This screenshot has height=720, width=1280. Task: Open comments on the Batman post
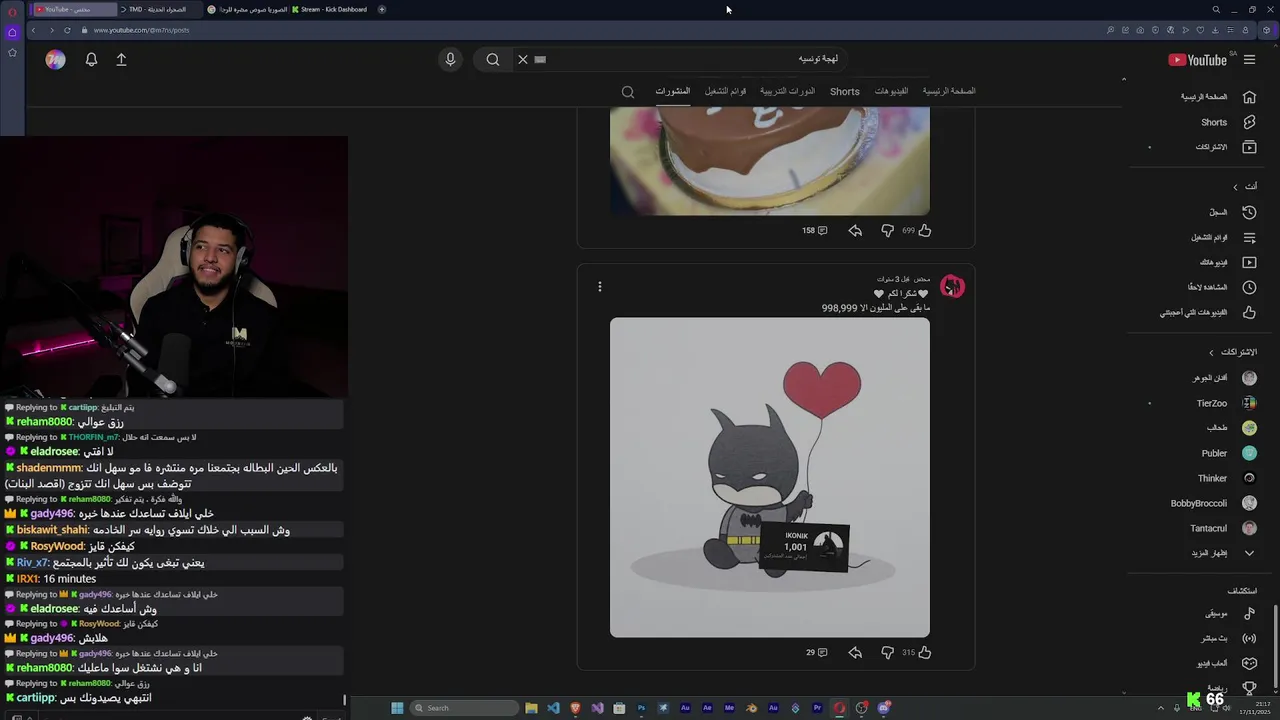click(x=817, y=652)
